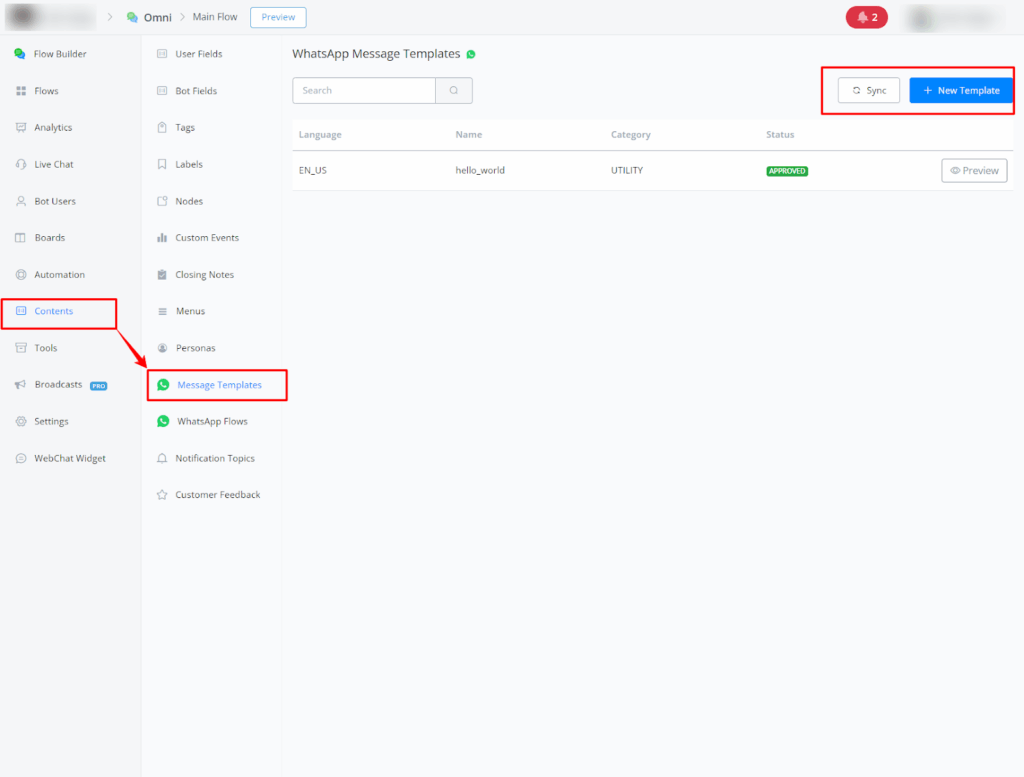Image resolution: width=1024 pixels, height=777 pixels.
Task: Open the Tags contents section
Action: [185, 128]
